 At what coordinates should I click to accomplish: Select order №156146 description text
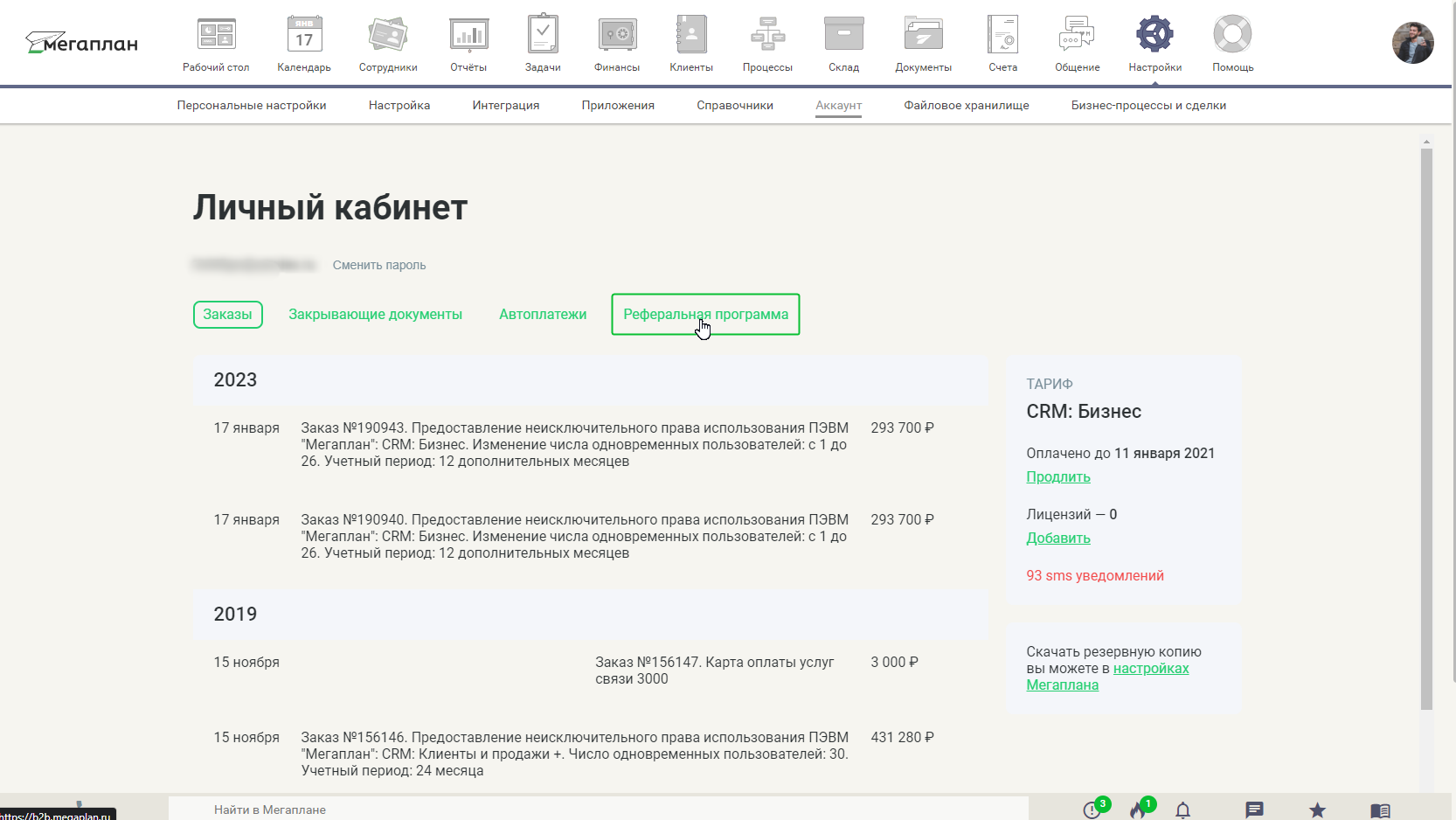pyautogui.click(x=575, y=754)
